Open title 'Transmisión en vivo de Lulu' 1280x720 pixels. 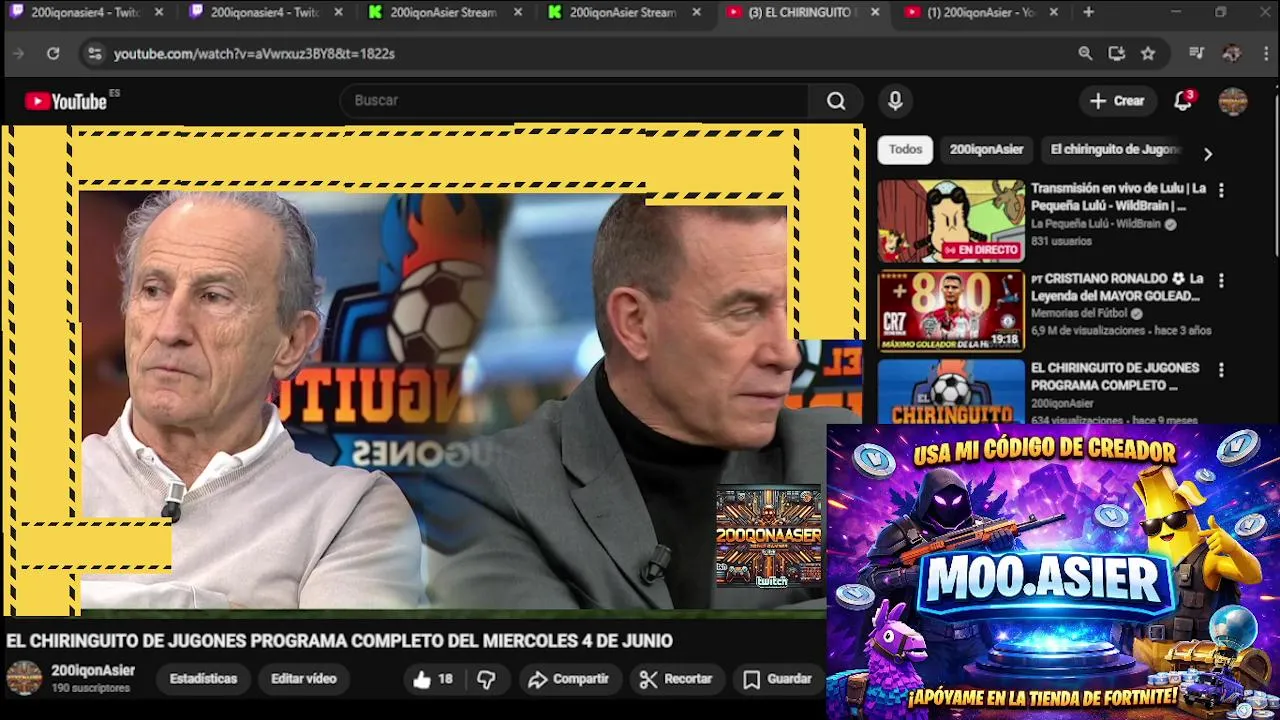[x=1118, y=197]
